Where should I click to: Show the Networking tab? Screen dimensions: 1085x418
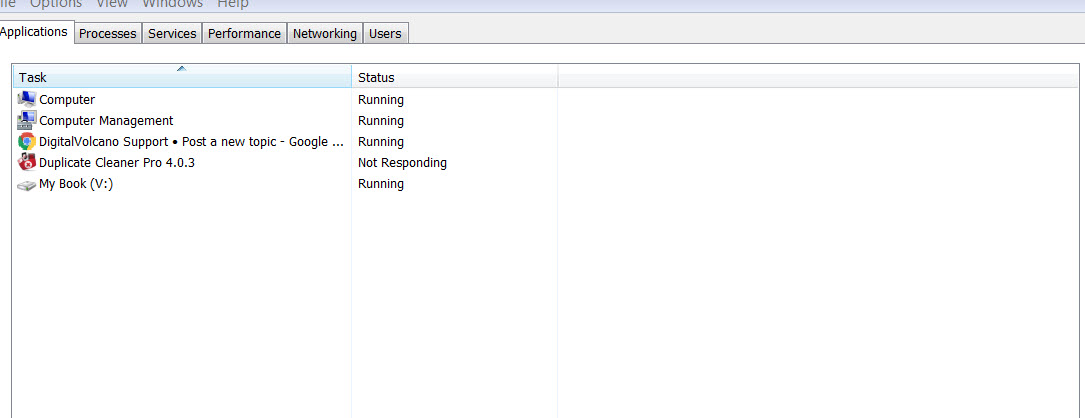(324, 33)
